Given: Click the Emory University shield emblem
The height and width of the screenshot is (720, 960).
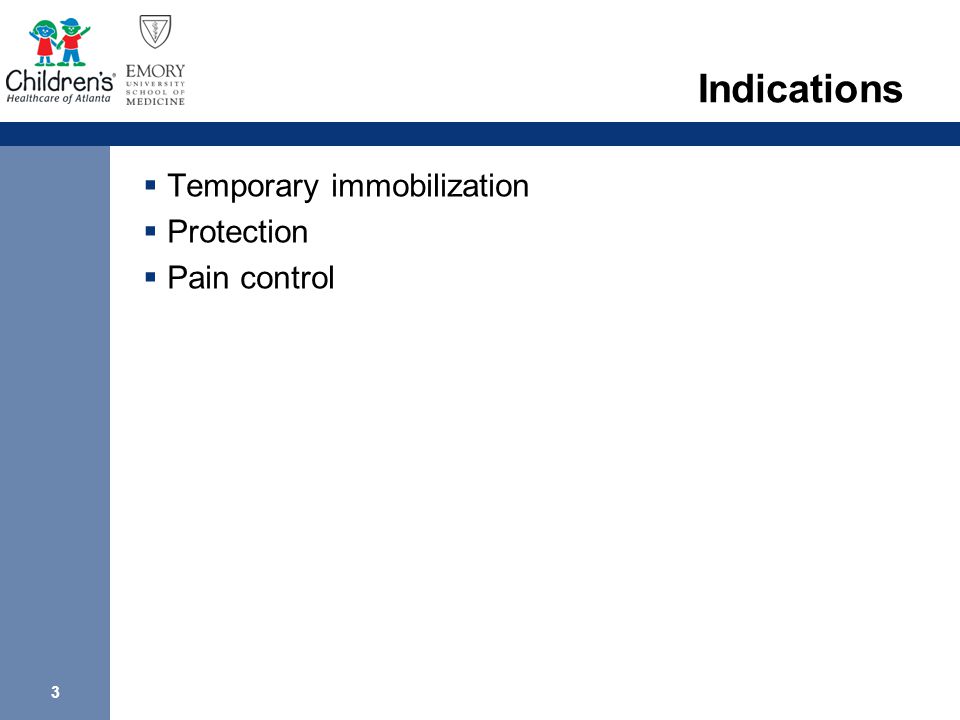Looking at the screenshot, I should pyautogui.click(x=155, y=32).
